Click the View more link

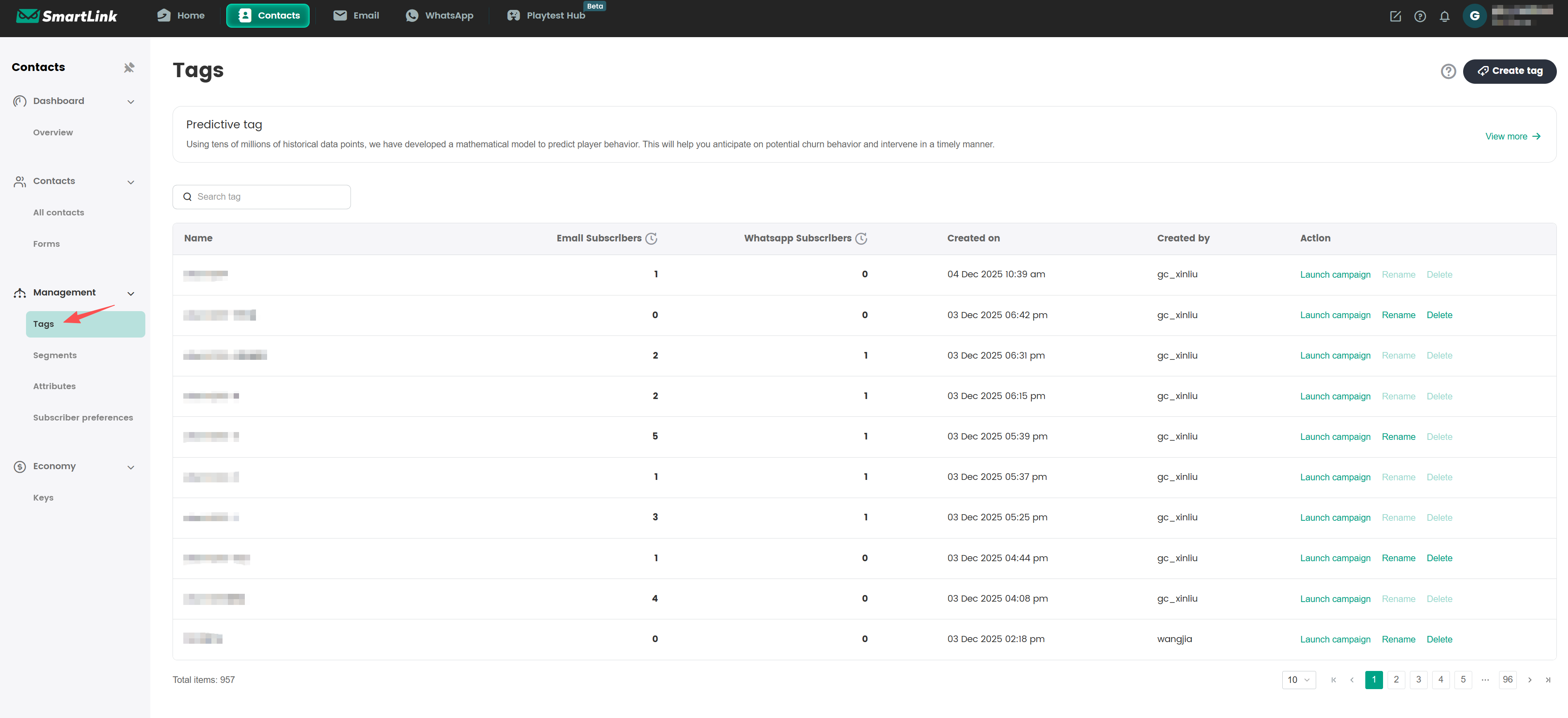click(x=1512, y=136)
